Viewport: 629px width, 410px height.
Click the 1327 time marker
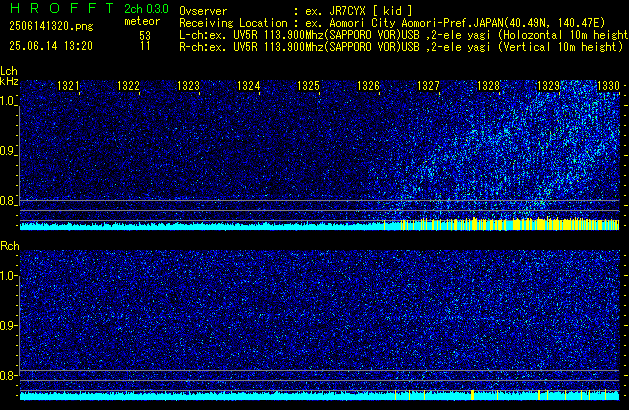pos(428,86)
